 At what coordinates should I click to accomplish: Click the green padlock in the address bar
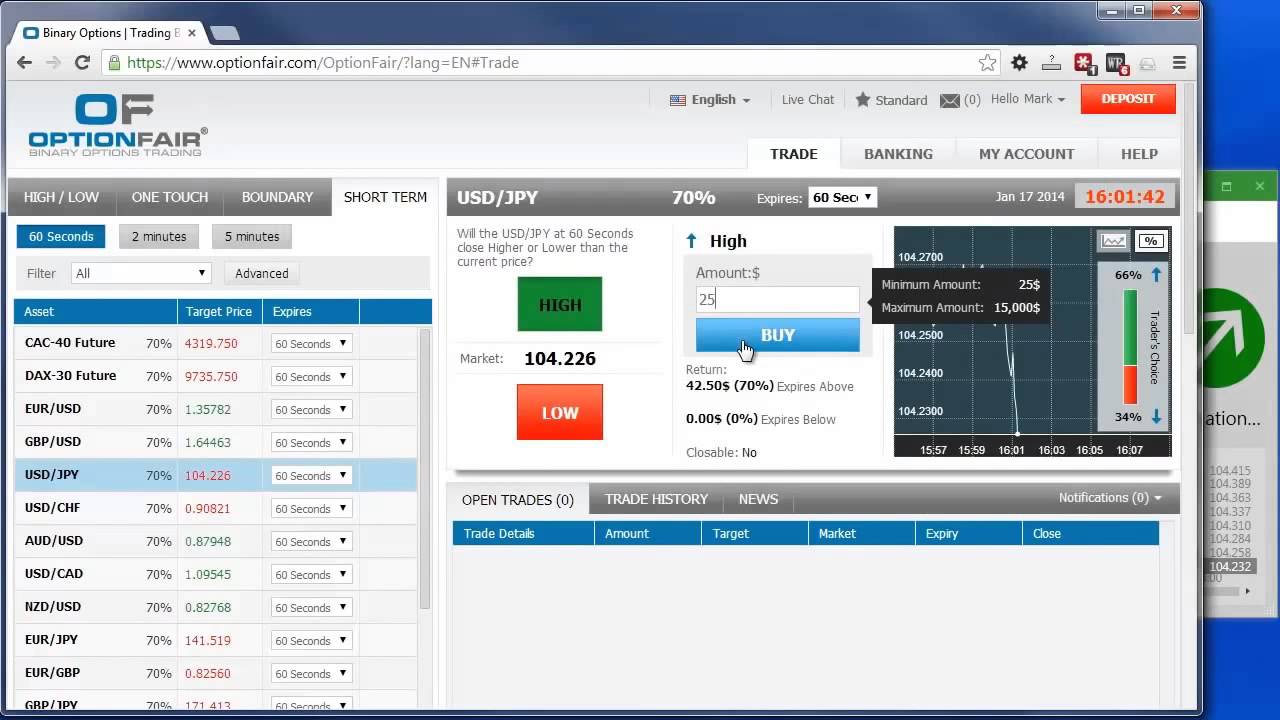[x=114, y=62]
